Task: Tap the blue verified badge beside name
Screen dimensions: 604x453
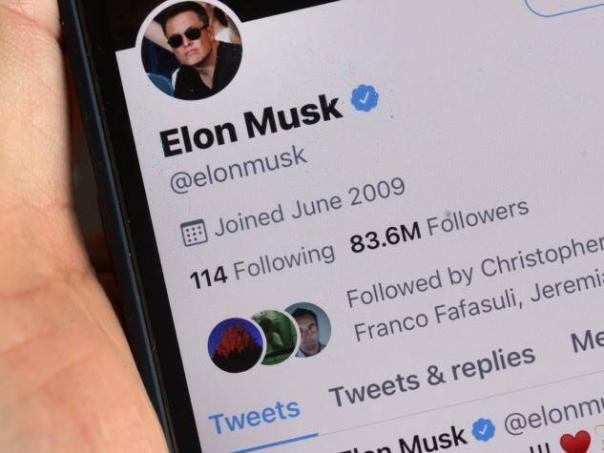Action: 364,98
